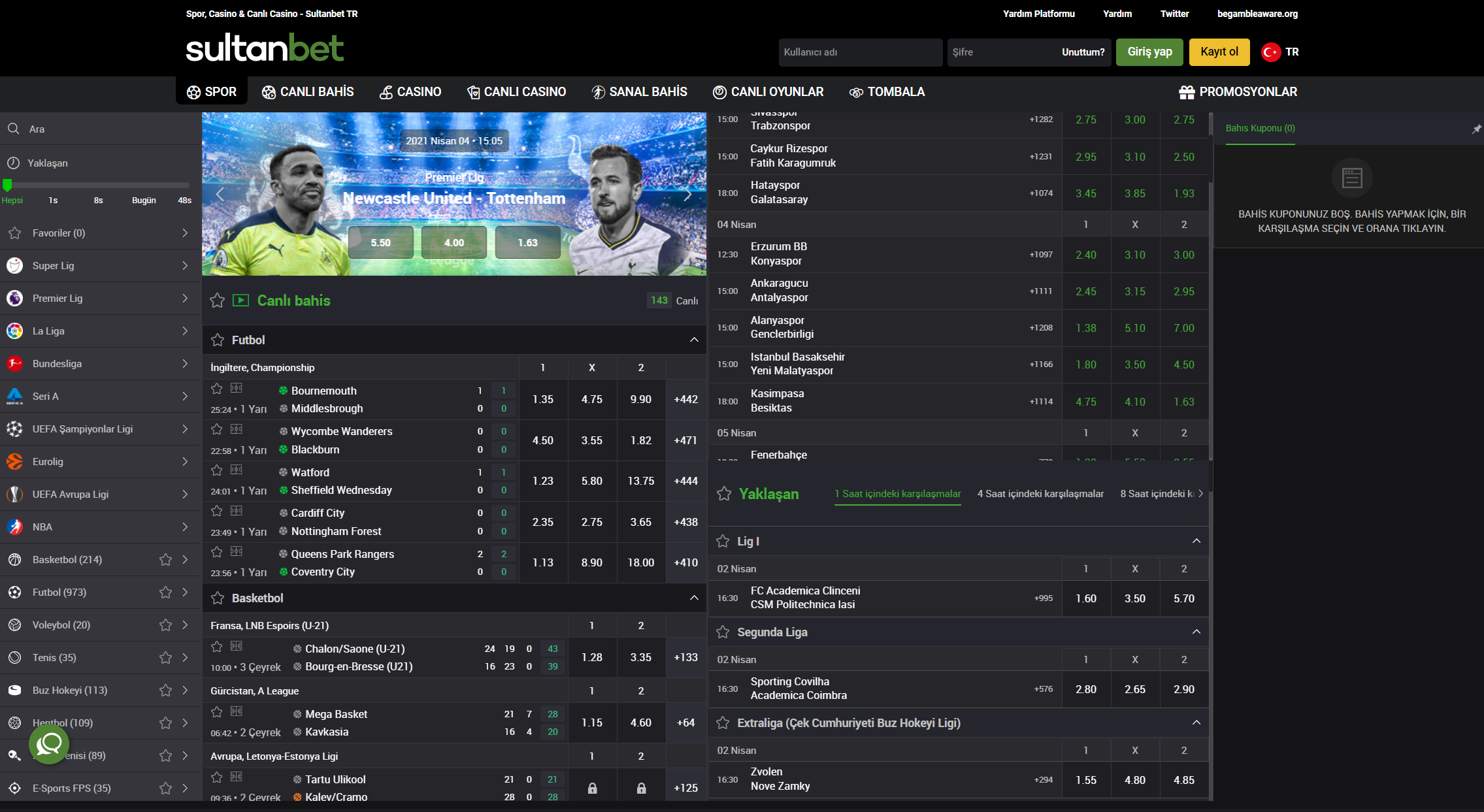Screen dimensions: 1484x812
Task: Toggle favorite star for Bournemouth match
Action: (217, 389)
